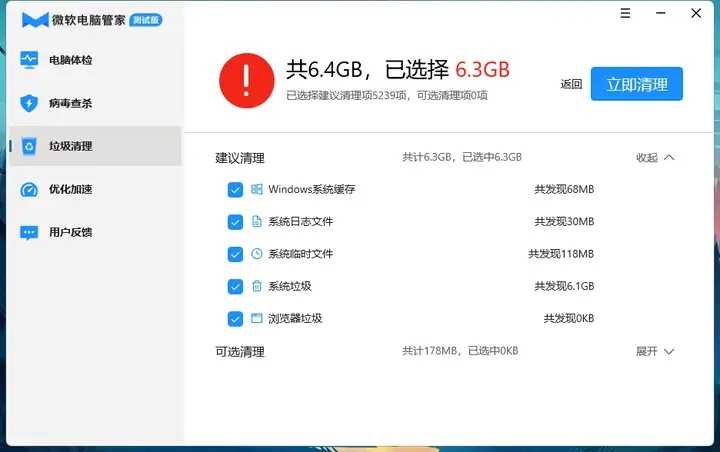Viewport: 720px width, 452px height.
Task: Click the 浏览器垃圾 label
Action: (295, 318)
